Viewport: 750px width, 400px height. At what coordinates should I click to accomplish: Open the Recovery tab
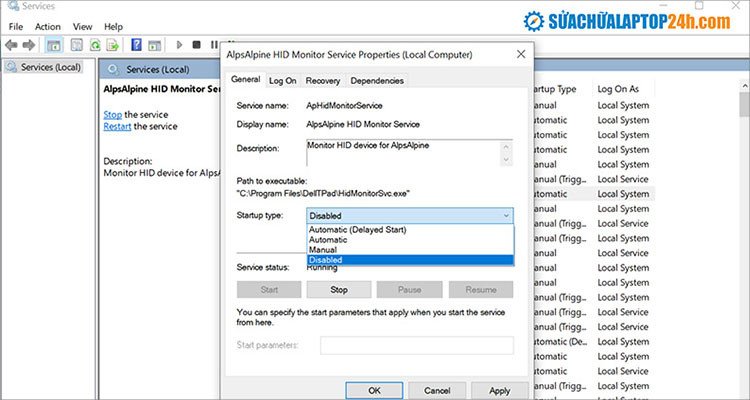click(322, 80)
